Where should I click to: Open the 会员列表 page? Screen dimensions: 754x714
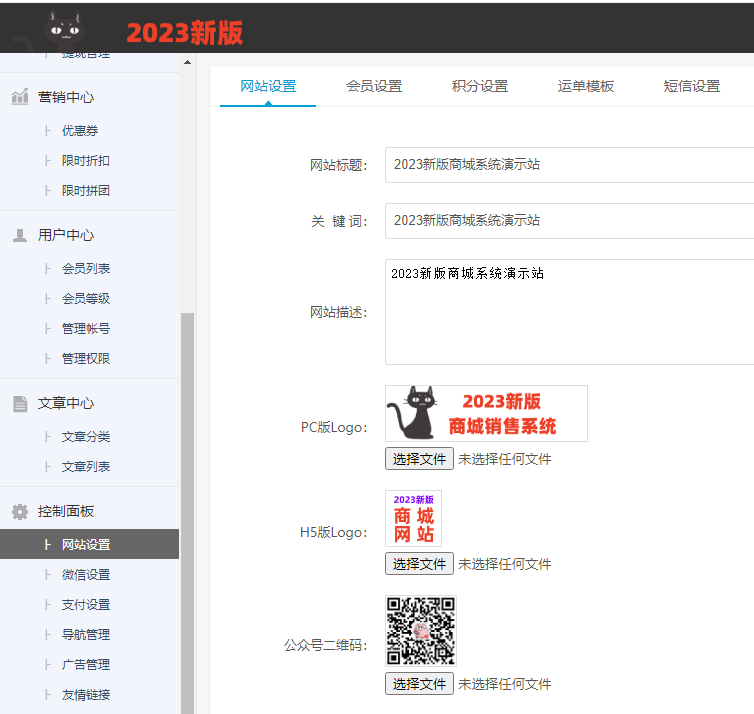click(x=86, y=268)
